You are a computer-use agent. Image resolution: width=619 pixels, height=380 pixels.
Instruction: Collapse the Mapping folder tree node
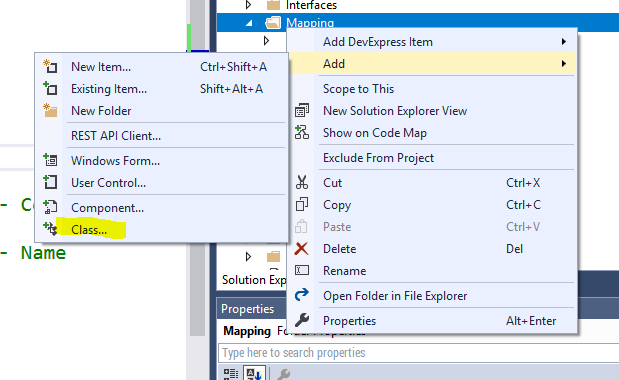(249, 23)
